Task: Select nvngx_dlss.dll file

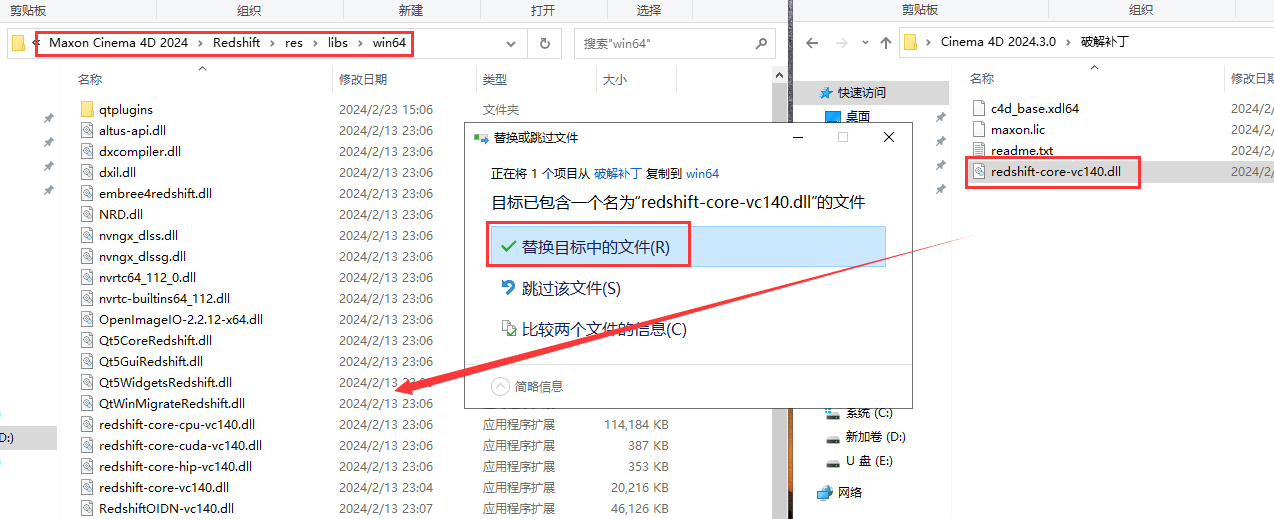Action: point(138,236)
